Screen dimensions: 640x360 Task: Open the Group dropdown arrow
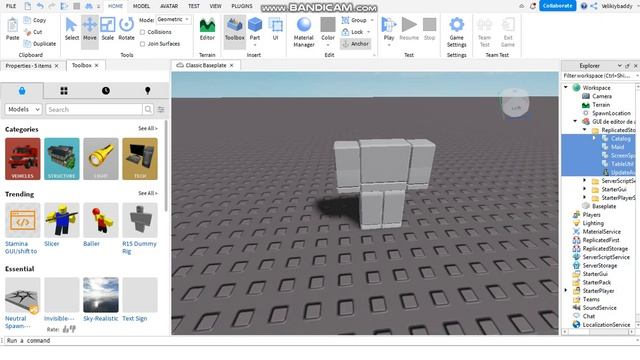click(372, 20)
